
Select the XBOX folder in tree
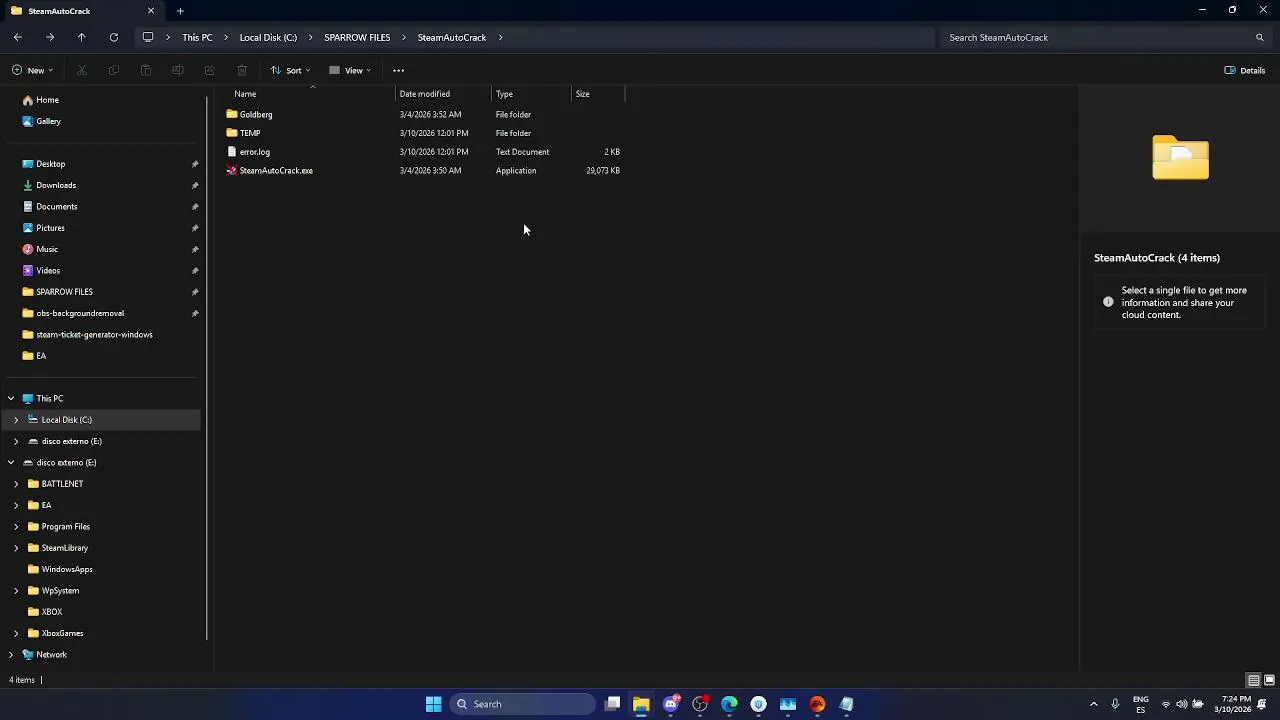coord(51,612)
